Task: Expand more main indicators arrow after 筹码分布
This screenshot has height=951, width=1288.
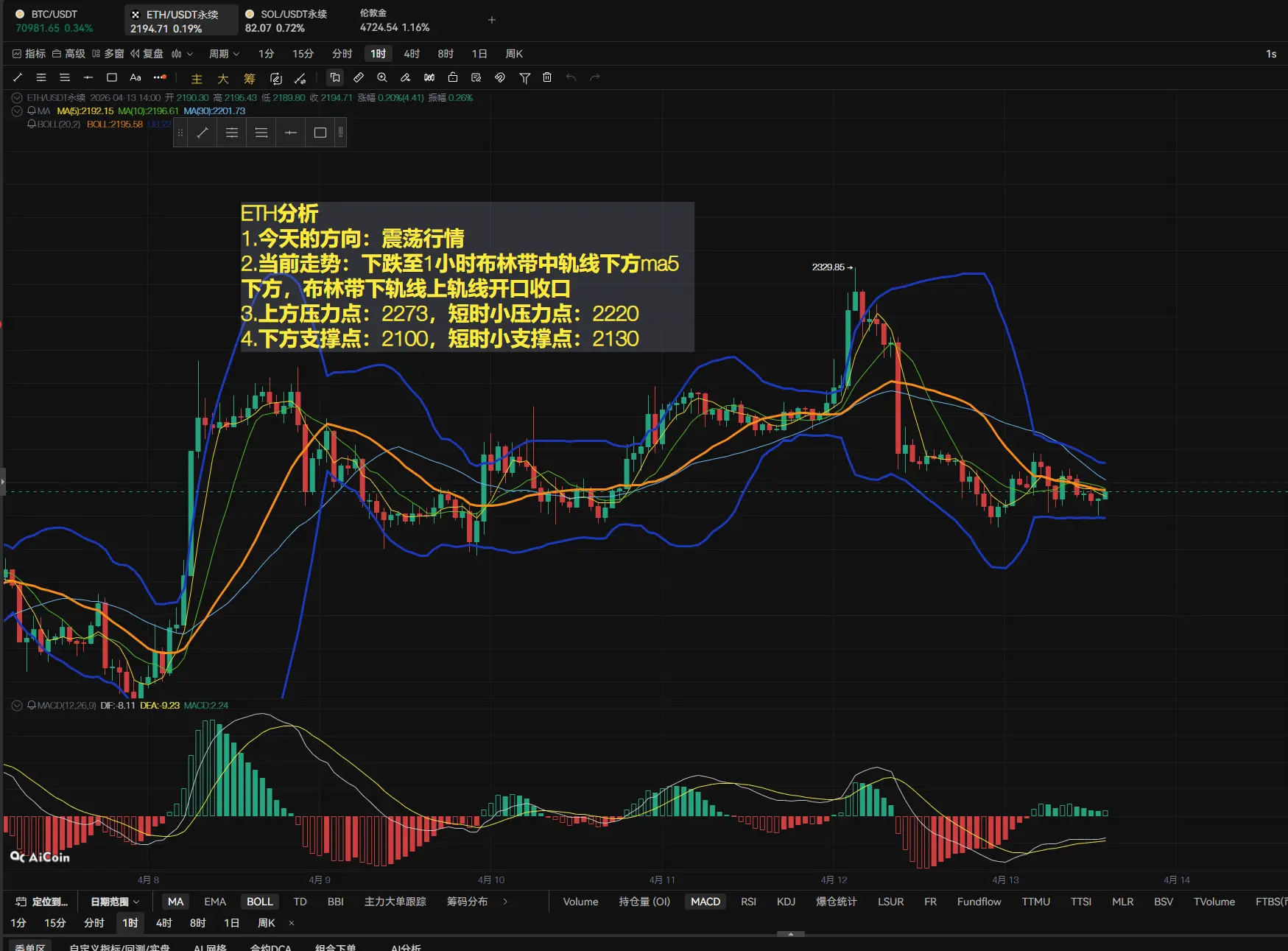Action: click(505, 902)
